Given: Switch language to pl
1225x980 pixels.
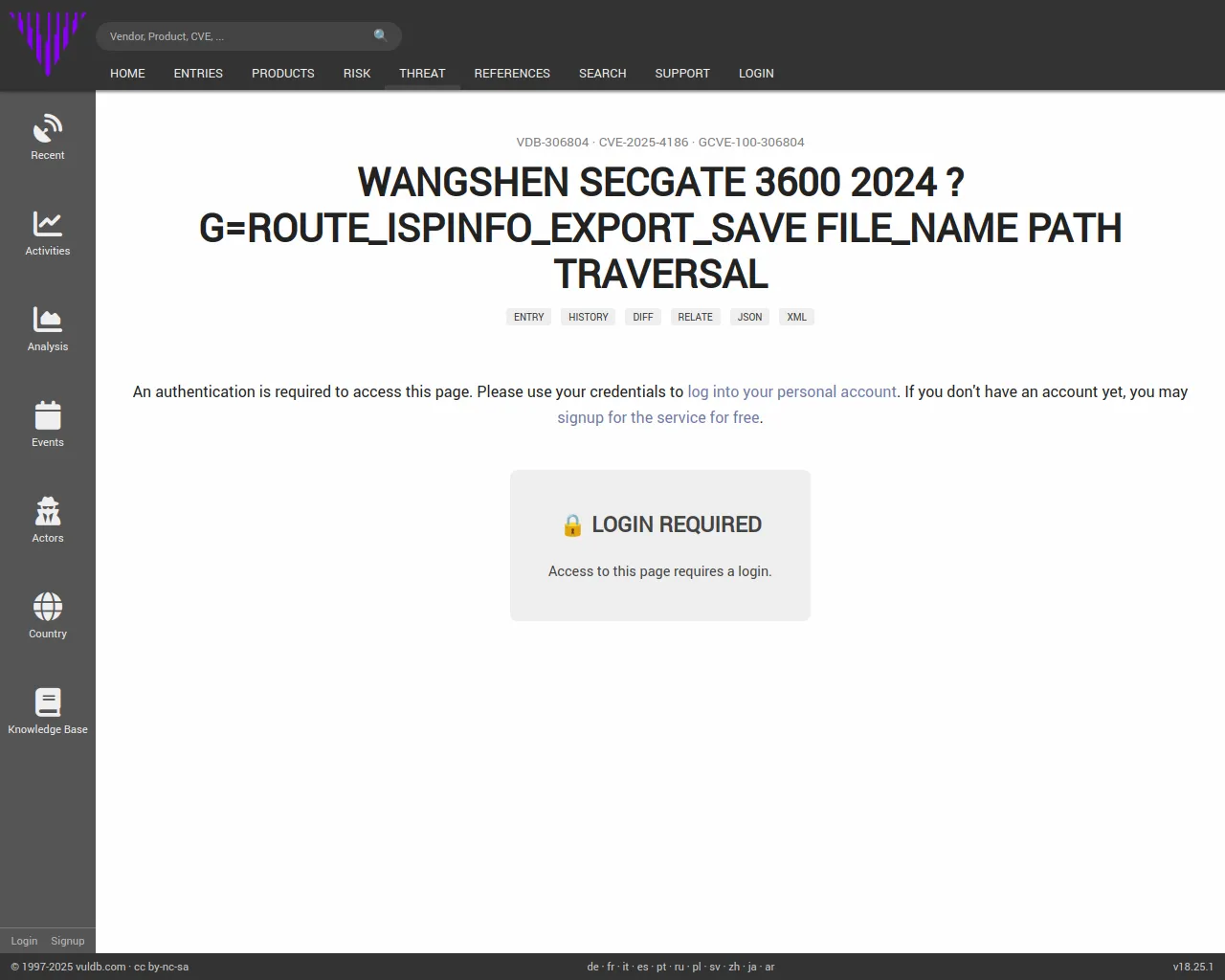Looking at the screenshot, I should tap(697, 967).
